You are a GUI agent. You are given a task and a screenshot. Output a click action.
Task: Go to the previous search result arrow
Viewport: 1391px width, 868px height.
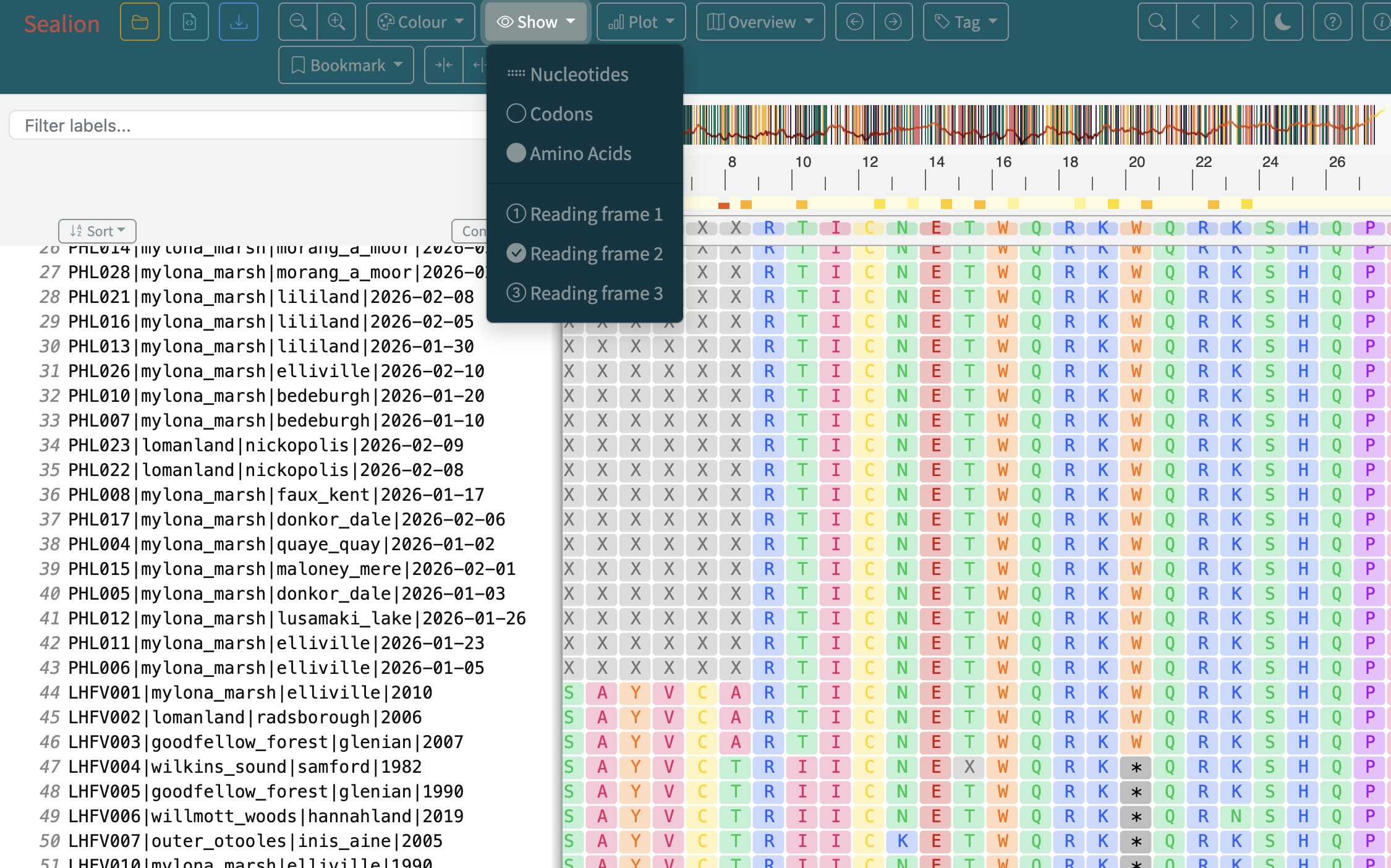coord(1195,22)
